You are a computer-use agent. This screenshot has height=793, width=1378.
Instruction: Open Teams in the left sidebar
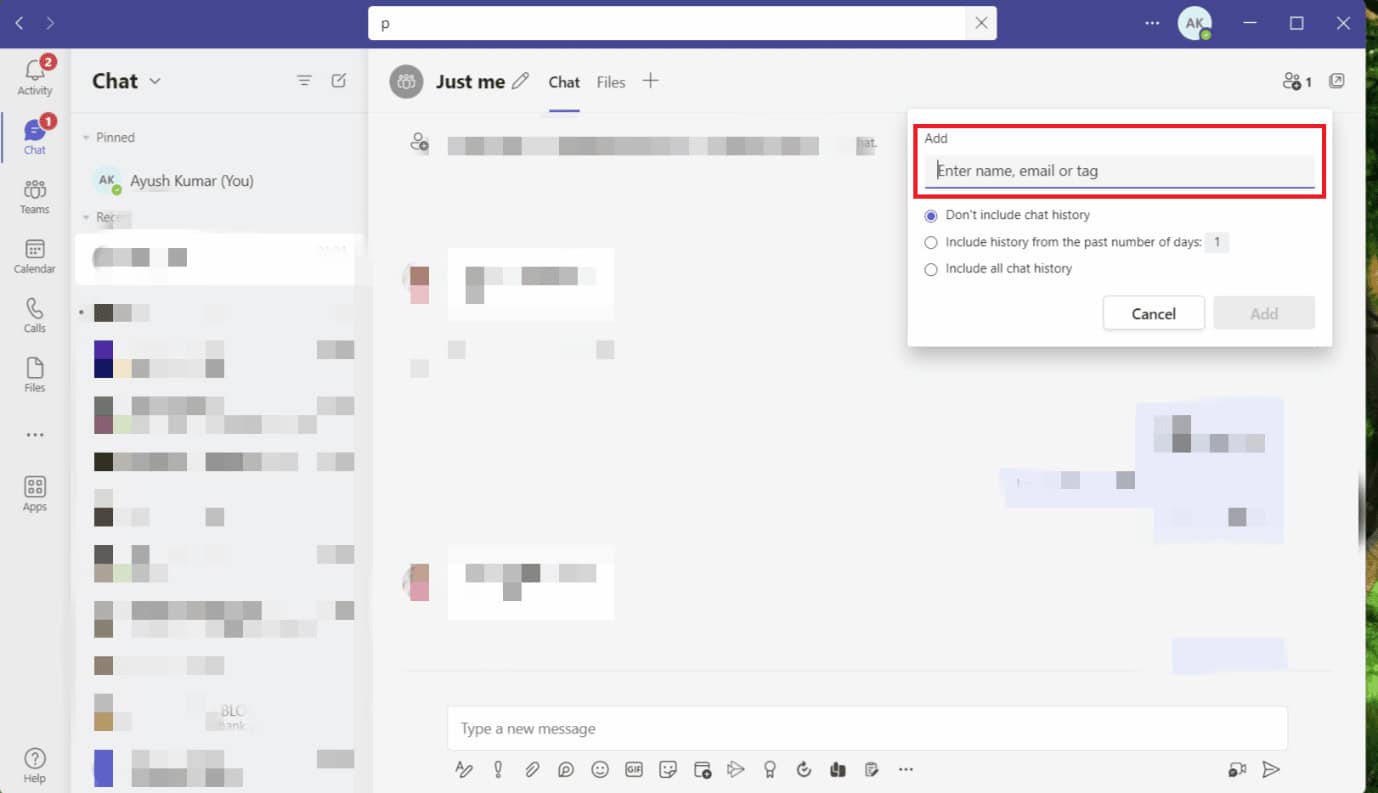(x=35, y=197)
